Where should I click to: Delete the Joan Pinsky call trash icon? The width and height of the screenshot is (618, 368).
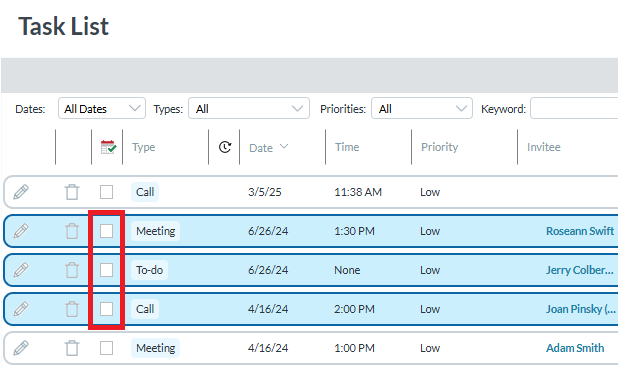(x=72, y=309)
